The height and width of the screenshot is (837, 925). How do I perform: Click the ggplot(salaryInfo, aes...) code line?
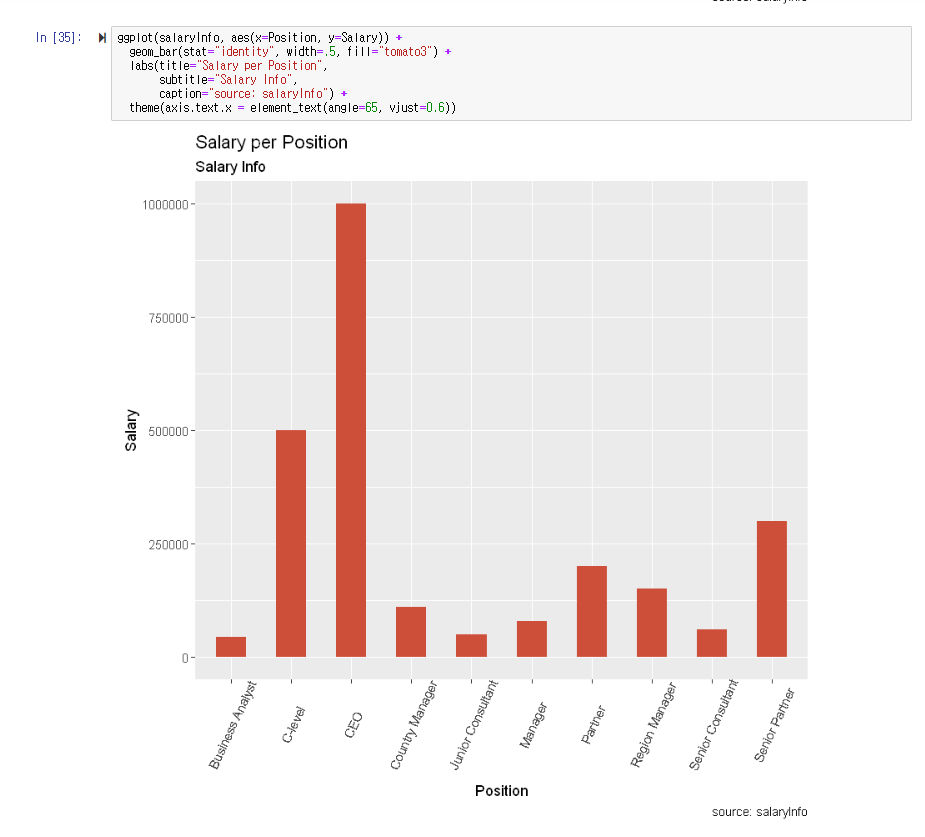[x=260, y=38]
